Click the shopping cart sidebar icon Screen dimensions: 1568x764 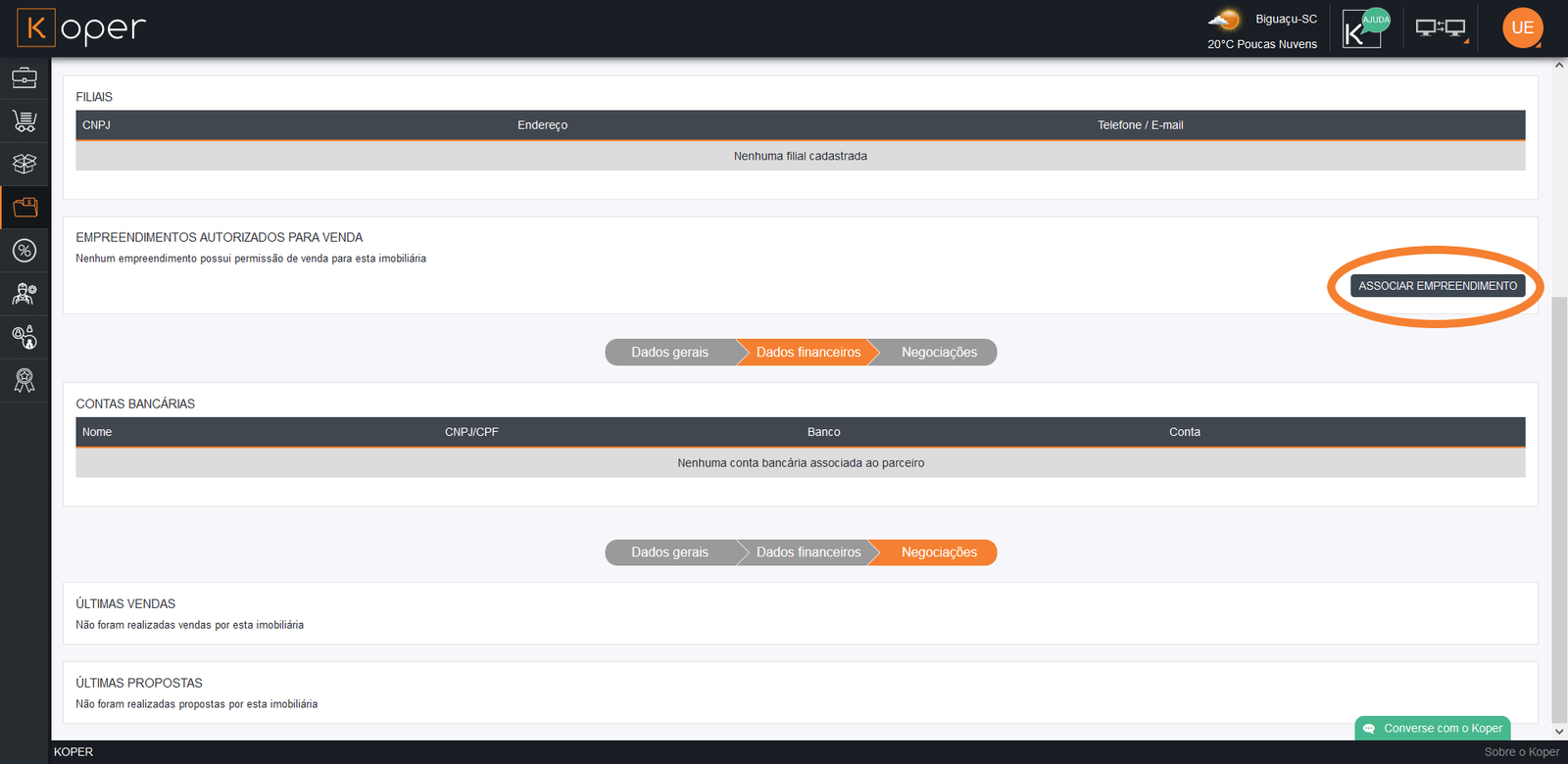[x=24, y=120]
